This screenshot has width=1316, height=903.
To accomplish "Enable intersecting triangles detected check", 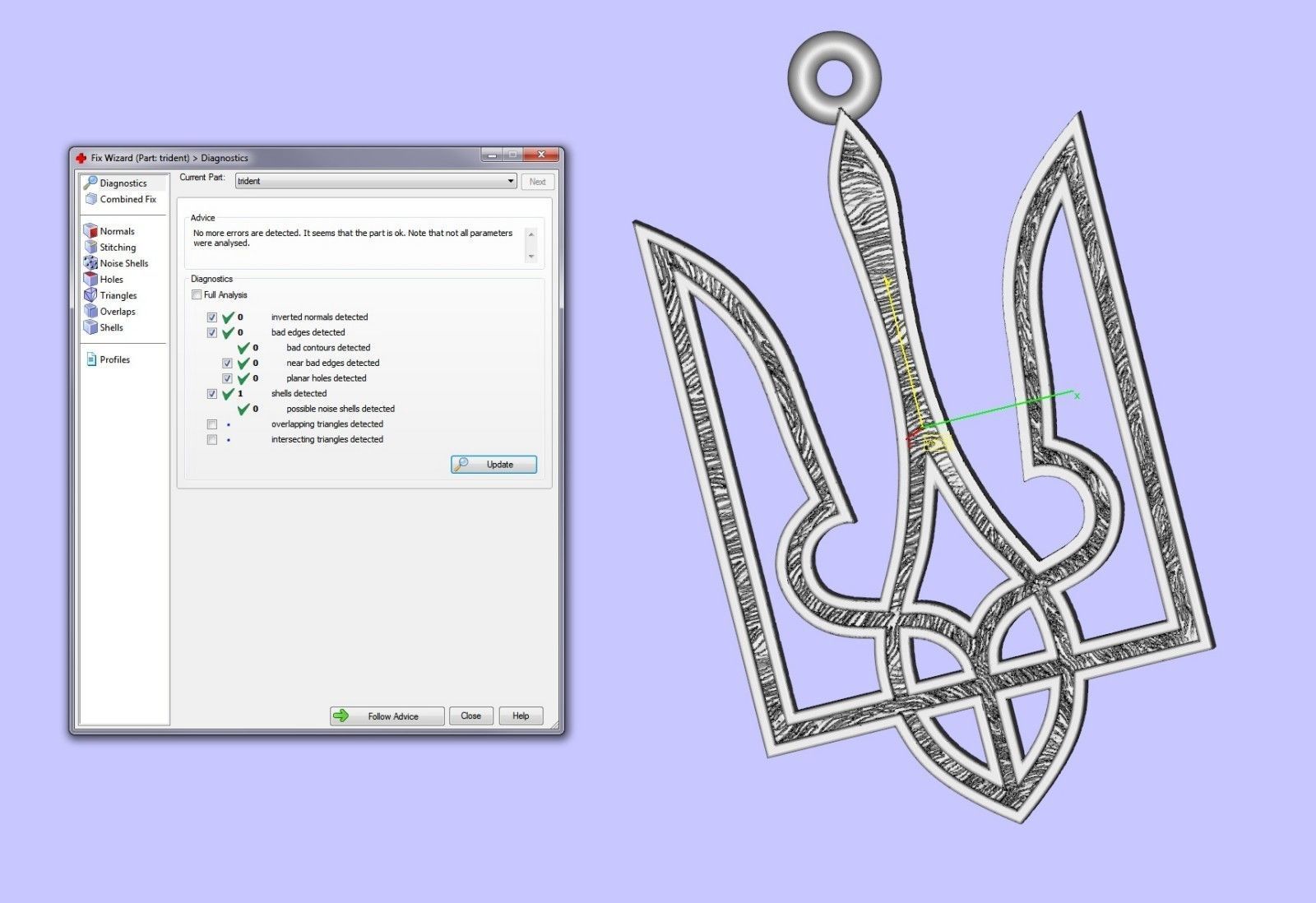I will 212,440.
